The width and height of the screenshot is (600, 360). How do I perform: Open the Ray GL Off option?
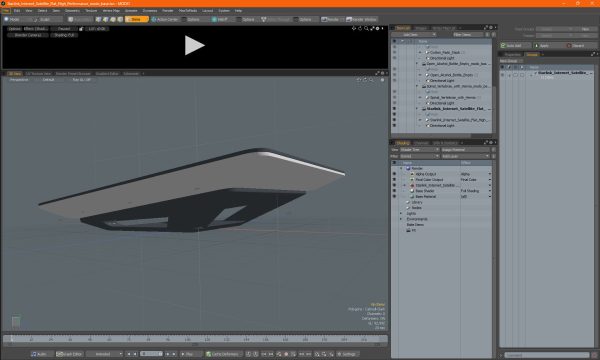[82, 80]
